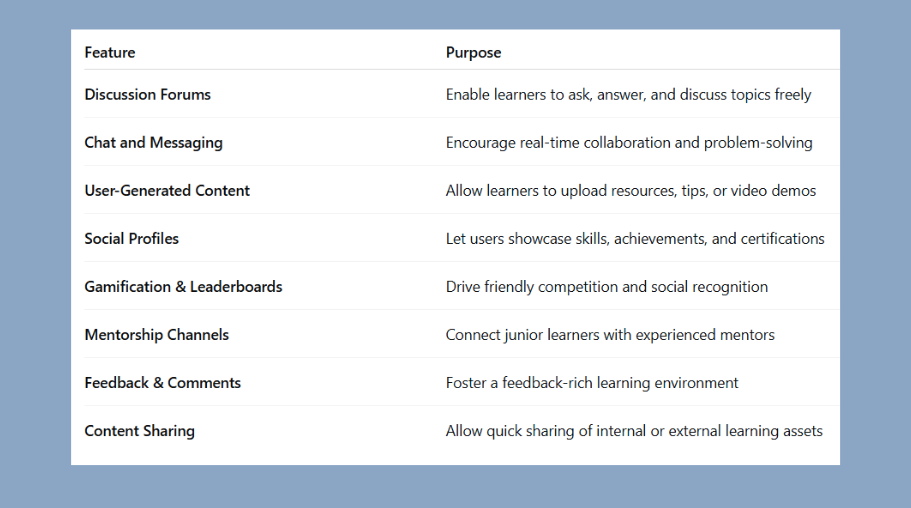Select the friendly competition purpose text

point(607,287)
